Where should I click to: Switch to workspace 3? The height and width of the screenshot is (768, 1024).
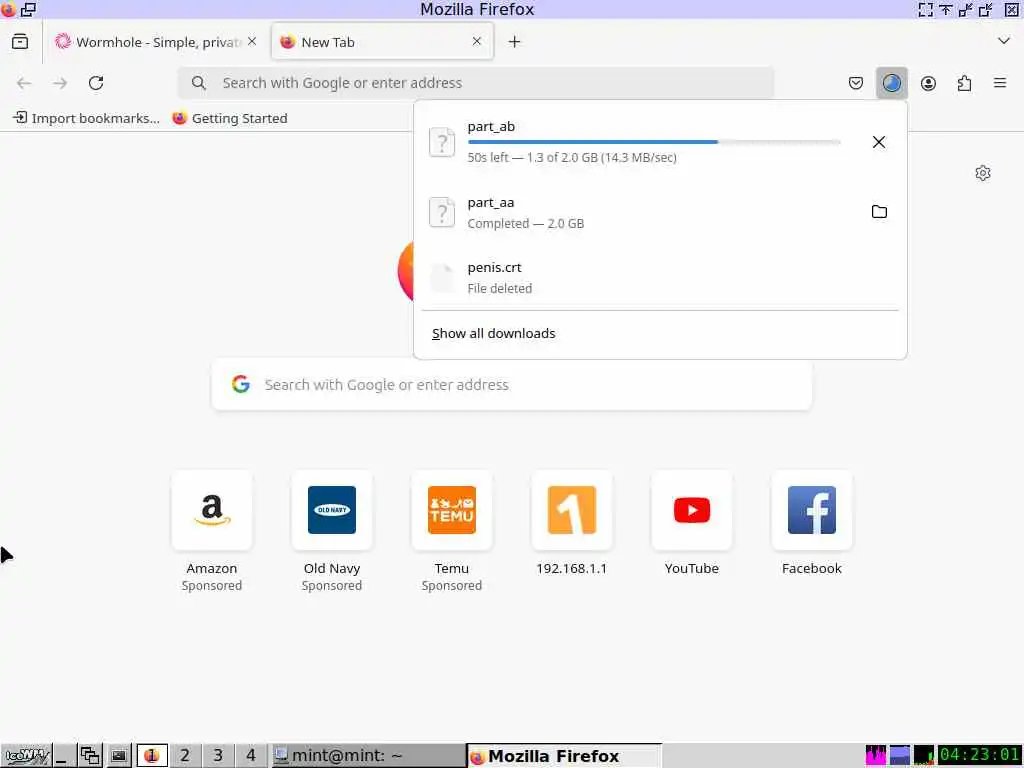[218, 756]
